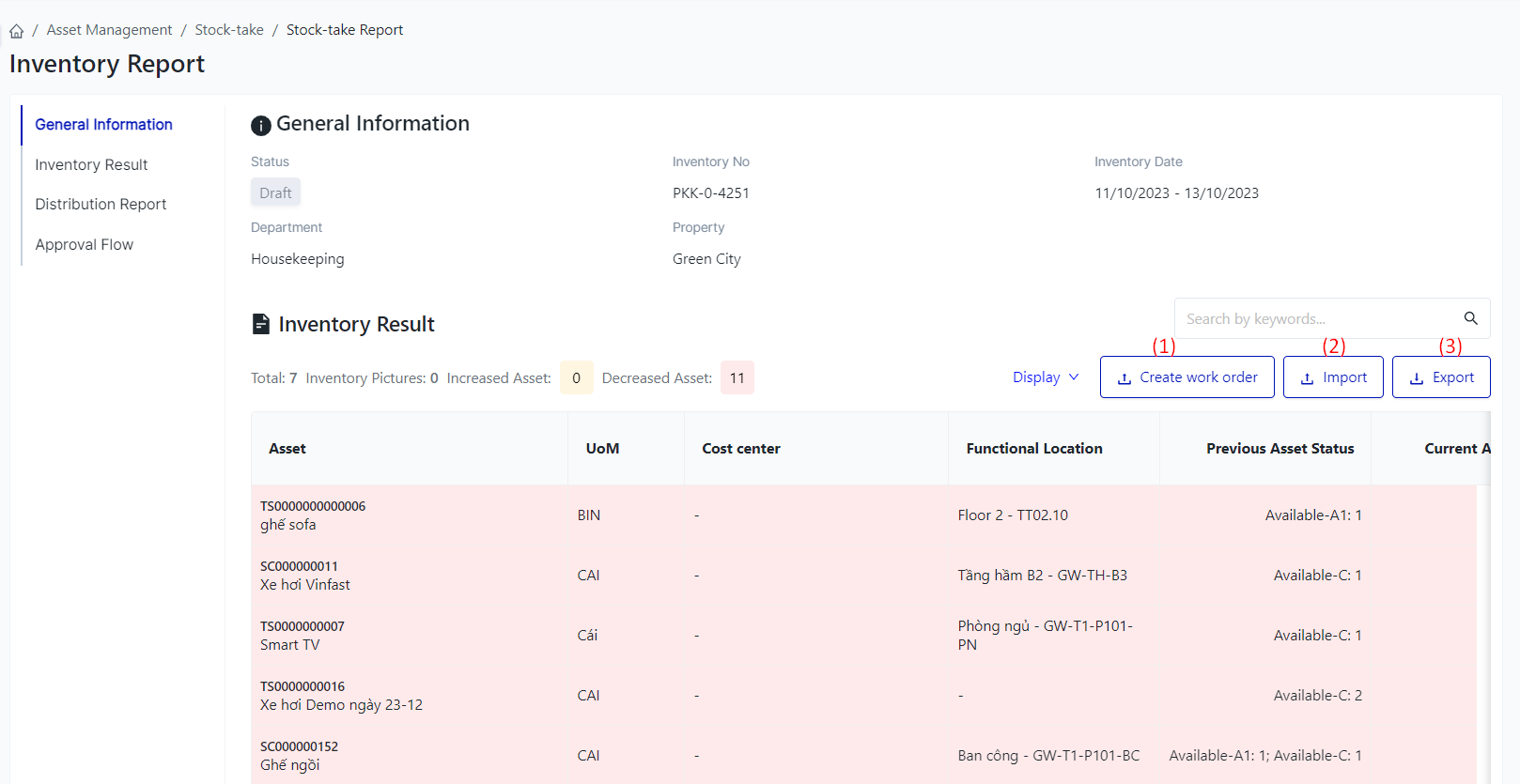Screen dimensions: 1520x784
Task: Click the search magnifier icon
Action: pos(1470,318)
